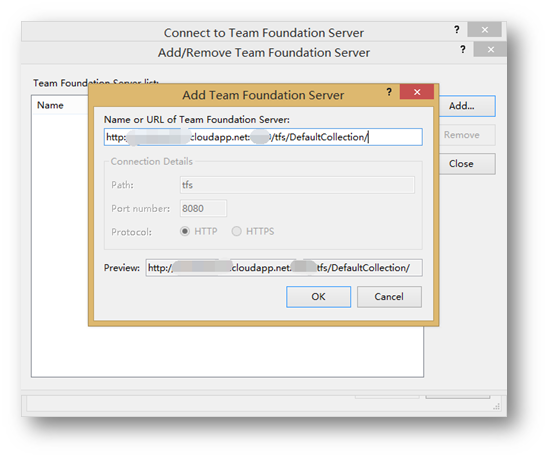The height and width of the screenshot is (459, 549).
Task: Cancel adding the Team Foundation Server
Action: (389, 297)
